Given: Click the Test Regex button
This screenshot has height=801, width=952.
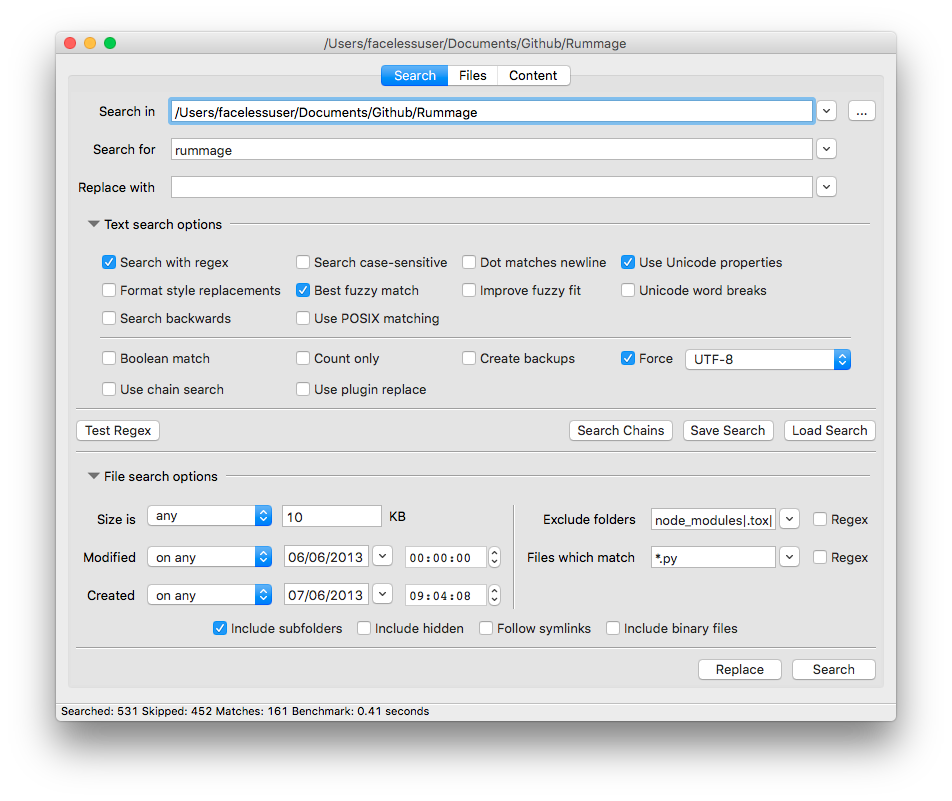Looking at the screenshot, I should [x=118, y=431].
